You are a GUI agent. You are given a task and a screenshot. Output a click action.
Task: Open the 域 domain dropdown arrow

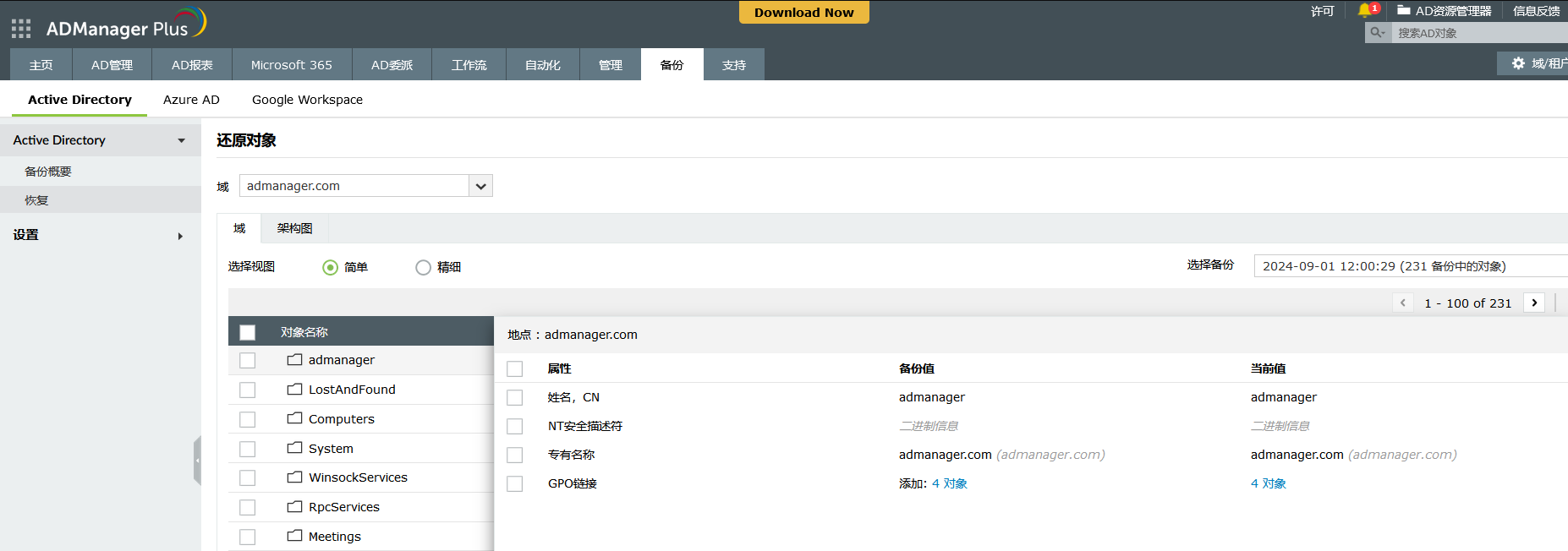coord(481,186)
